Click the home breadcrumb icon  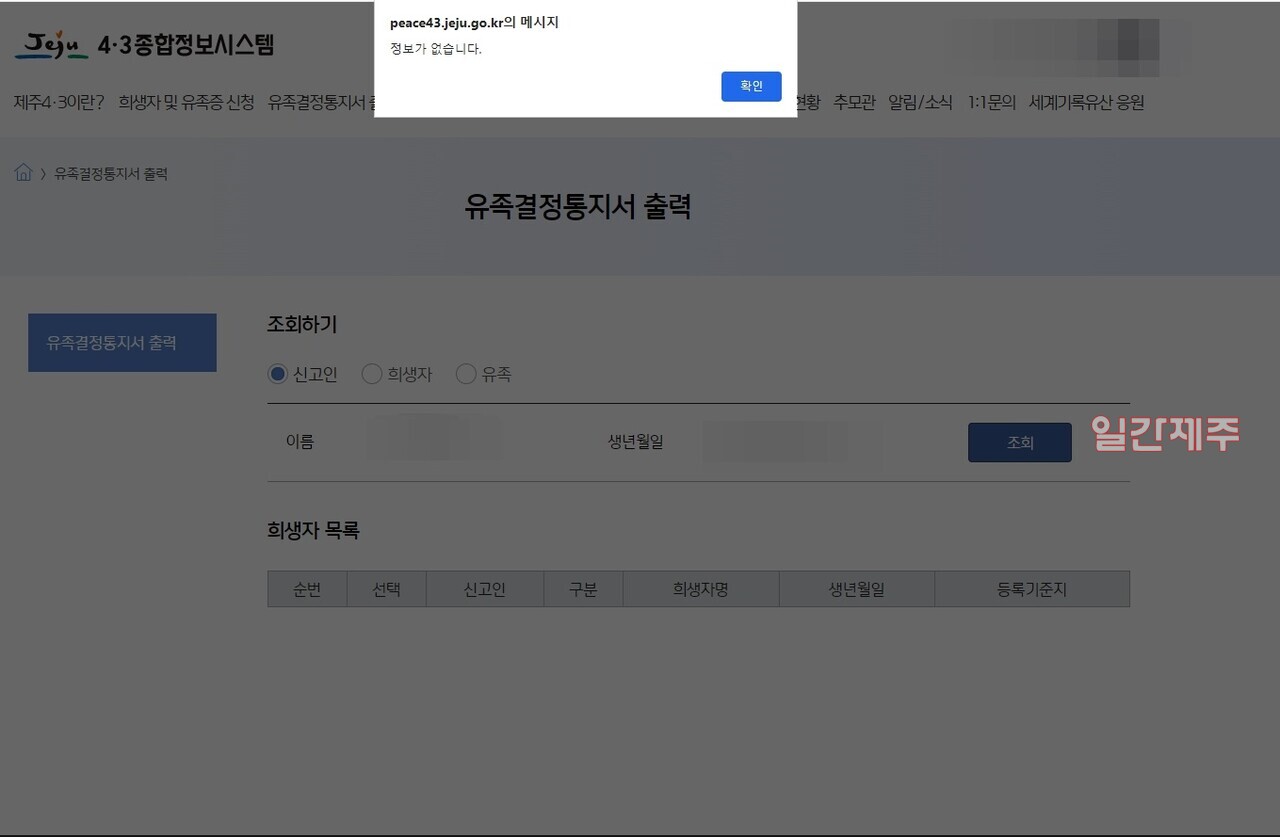[x=22, y=172]
